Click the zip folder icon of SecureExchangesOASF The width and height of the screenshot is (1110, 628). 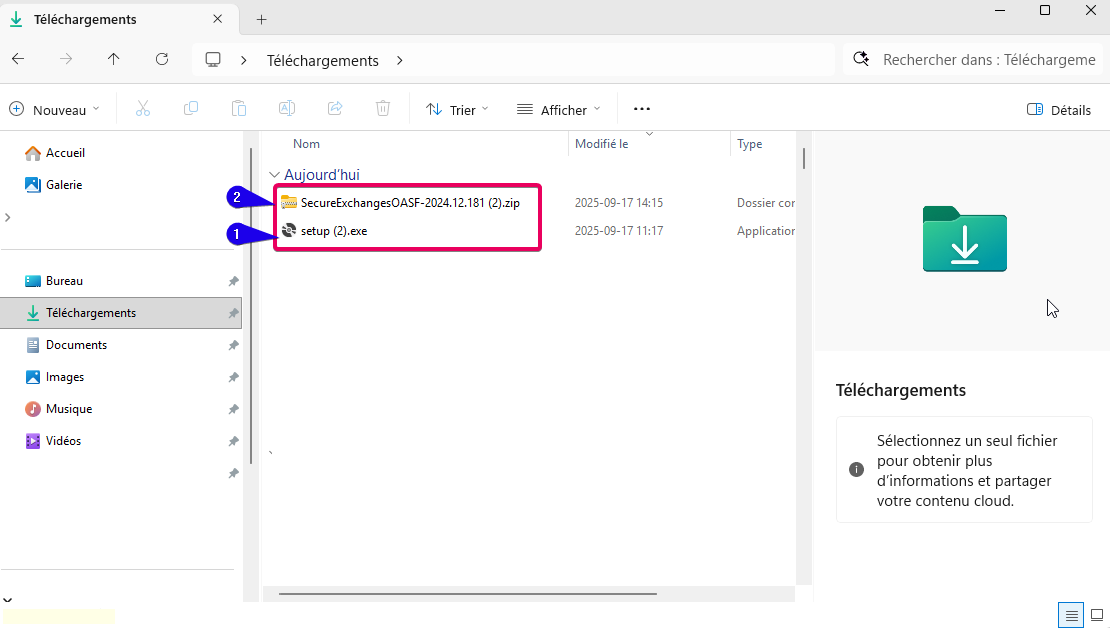pyautogui.click(x=288, y=202)
